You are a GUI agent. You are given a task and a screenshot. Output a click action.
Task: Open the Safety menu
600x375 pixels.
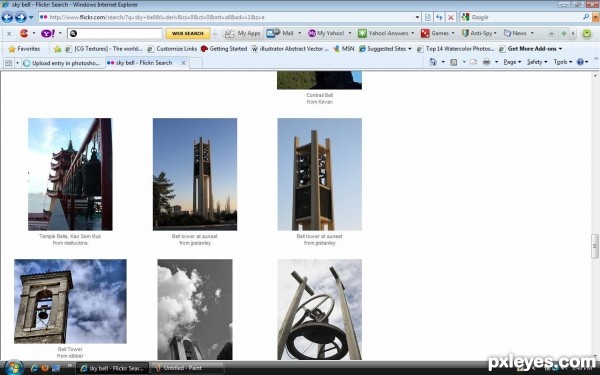tap(536, 62)
